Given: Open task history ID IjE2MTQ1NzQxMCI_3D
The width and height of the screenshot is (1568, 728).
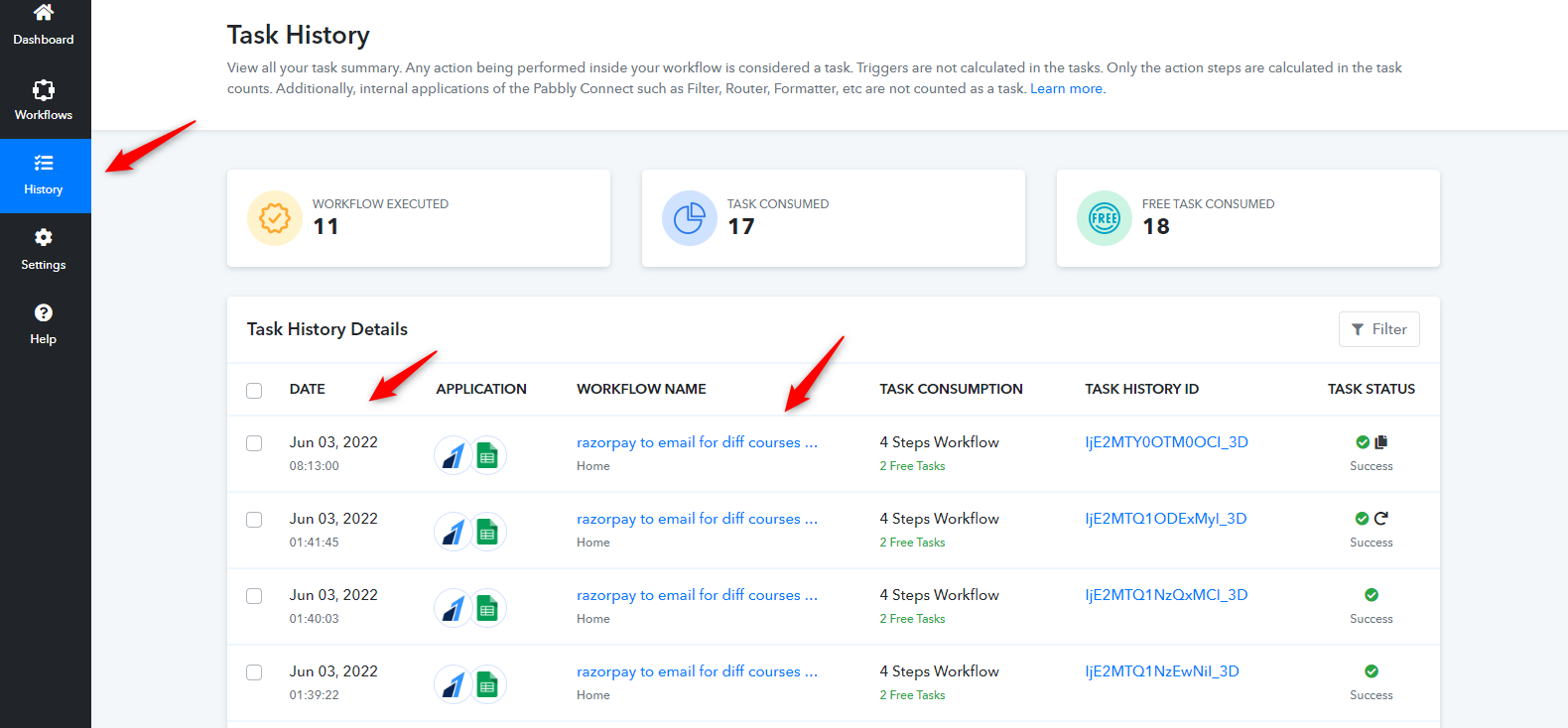Looking at the screenshot, I should pyautogui.click(x=1166, y=595).
